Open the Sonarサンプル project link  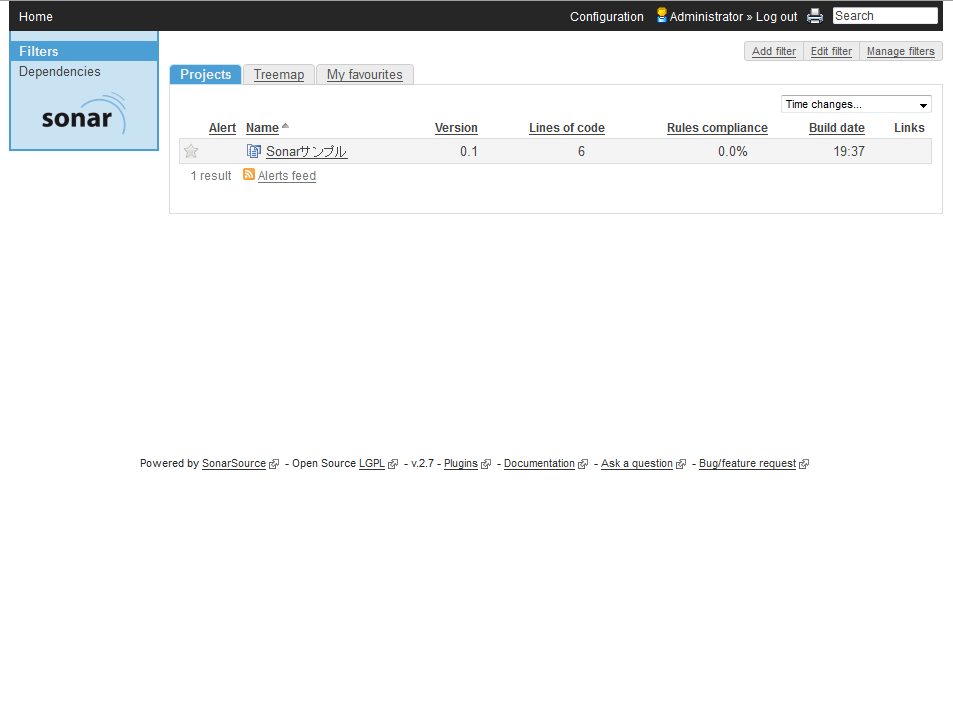click(x=306, y=151)
